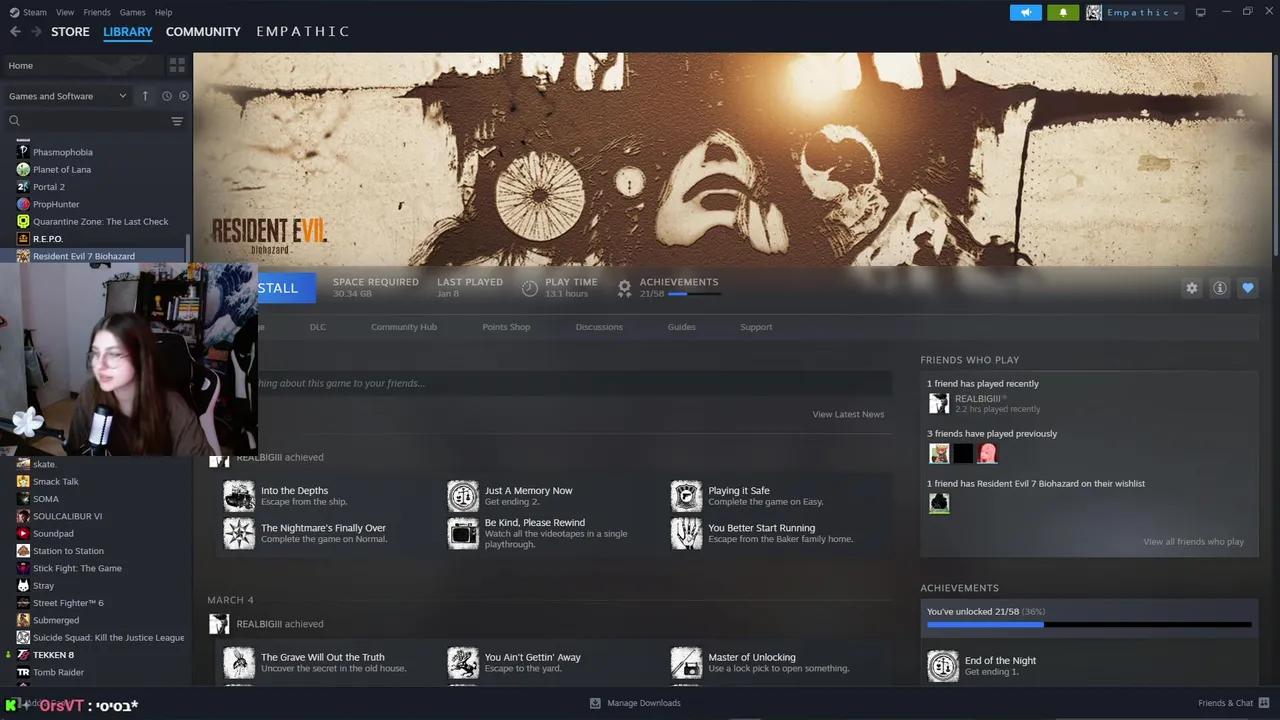Open the Guides tab
This screenshot has height=720, width=1280.
coord(681,327)
